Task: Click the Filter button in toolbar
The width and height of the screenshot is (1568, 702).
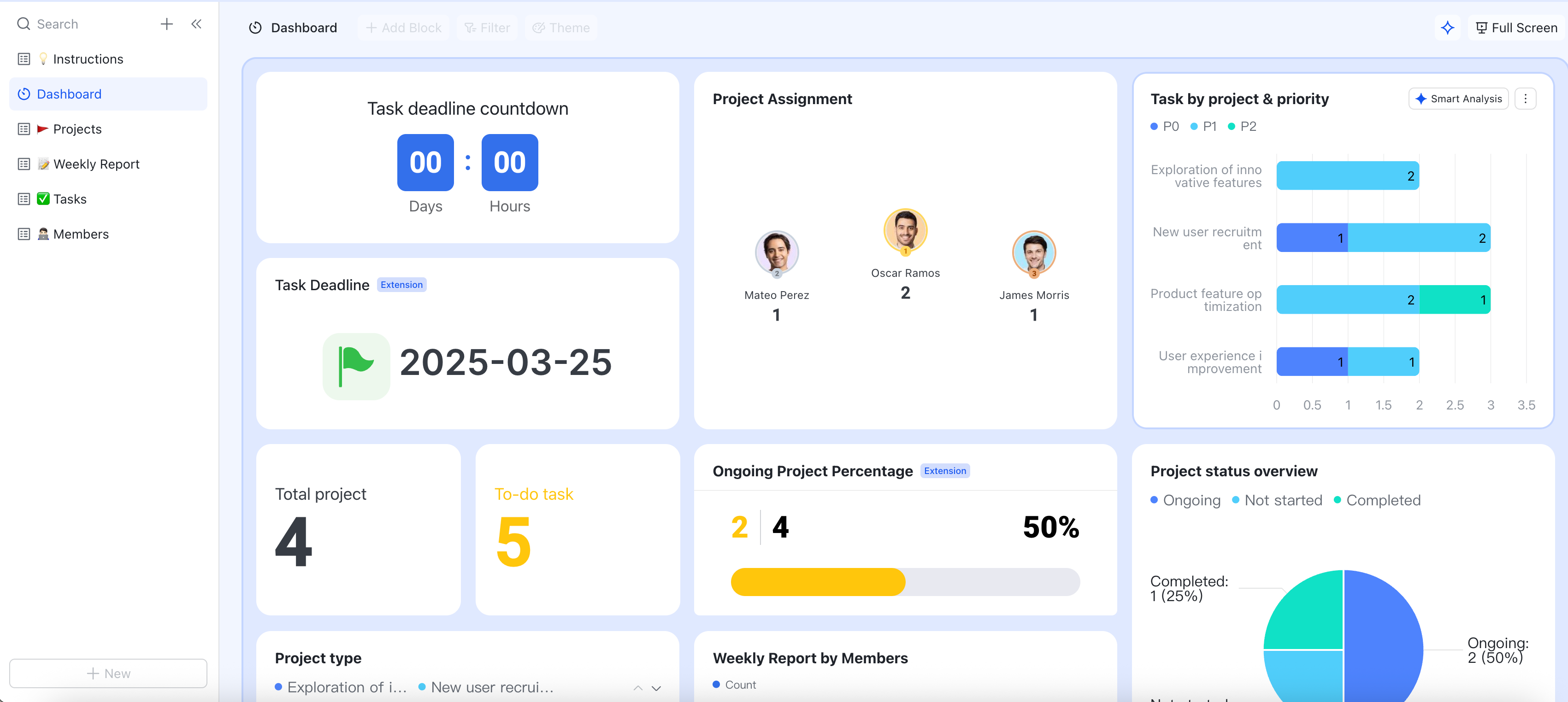Action: click(x=488, y=28)
